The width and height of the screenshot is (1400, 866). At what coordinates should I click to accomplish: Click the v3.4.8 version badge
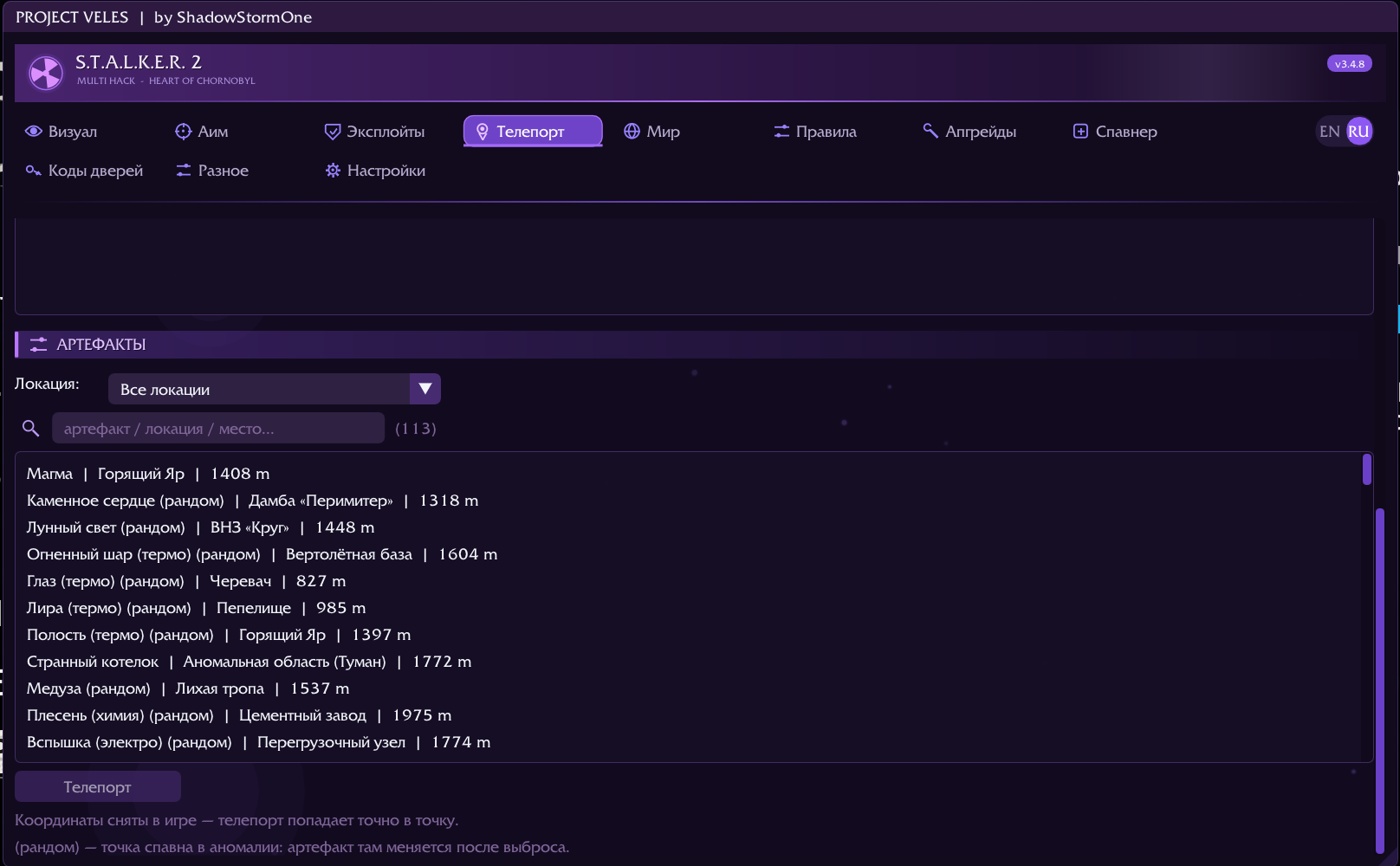point(1350,63)
